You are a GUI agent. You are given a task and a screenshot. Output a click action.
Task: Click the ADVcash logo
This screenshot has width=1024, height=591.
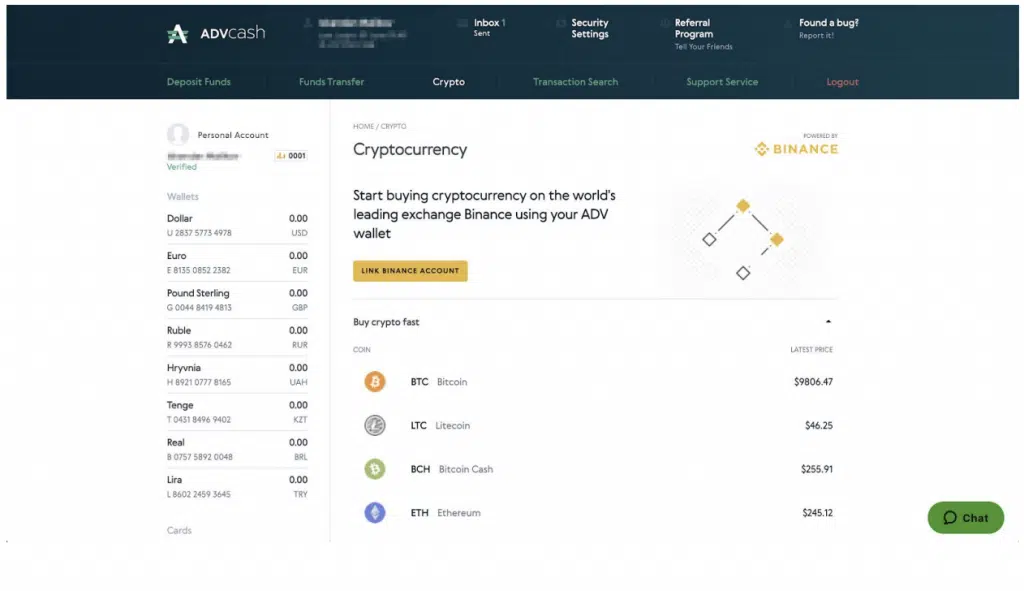(x=216, y=33)
